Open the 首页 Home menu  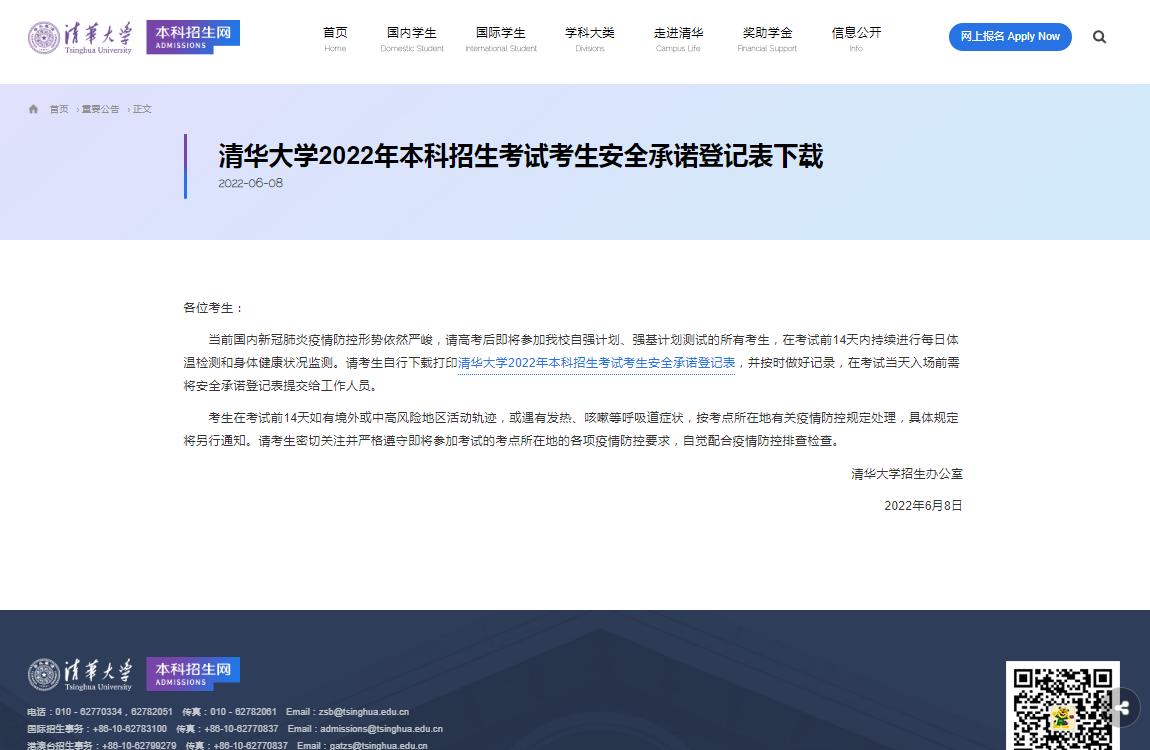pyautogui.click(x=335, y=39)
